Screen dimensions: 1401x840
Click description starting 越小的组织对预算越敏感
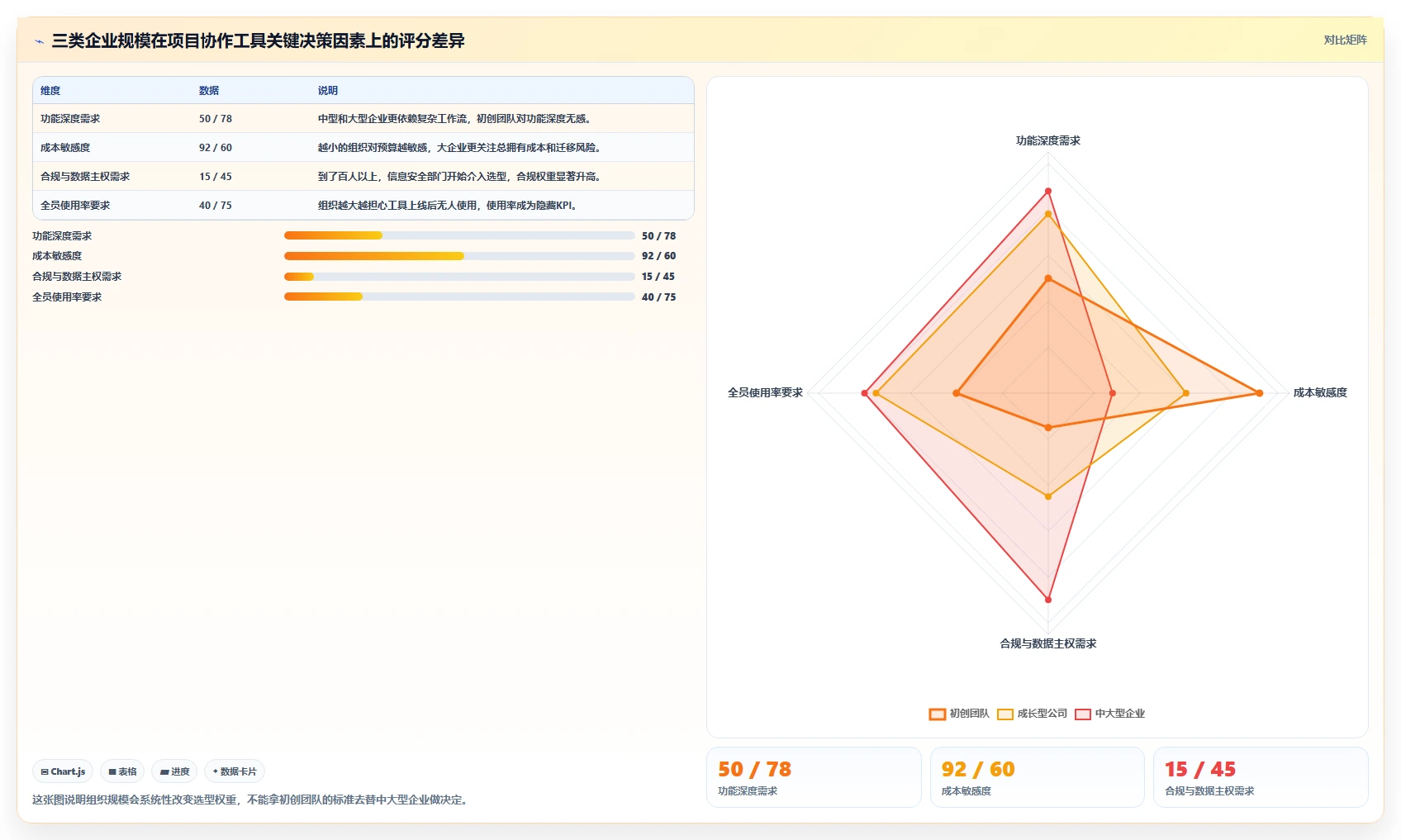(461, 148)
